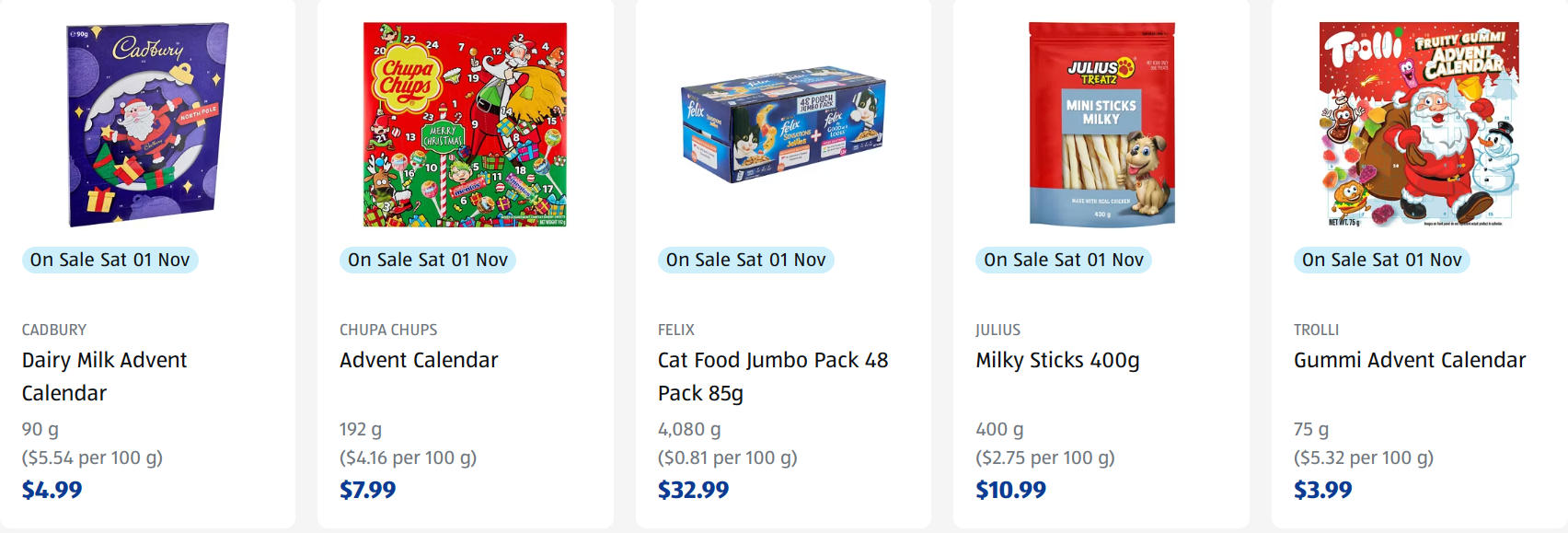The height and width of the screenshot is (533, 1568).
Task: Click the $32.99 cat food price
Action: 693,490
